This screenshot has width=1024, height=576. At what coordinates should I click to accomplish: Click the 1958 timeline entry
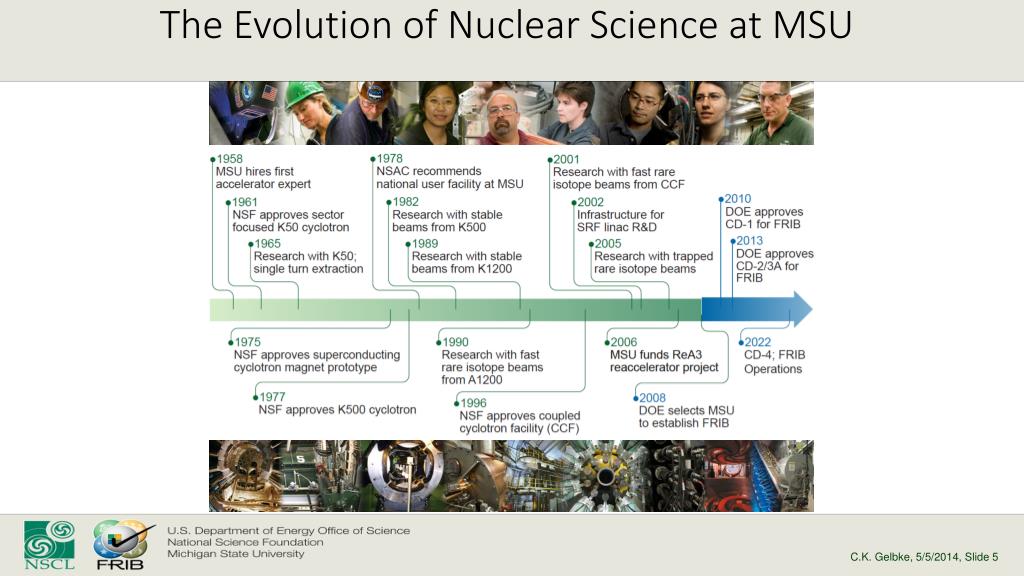pyautogui.click(x=230, y=159)
